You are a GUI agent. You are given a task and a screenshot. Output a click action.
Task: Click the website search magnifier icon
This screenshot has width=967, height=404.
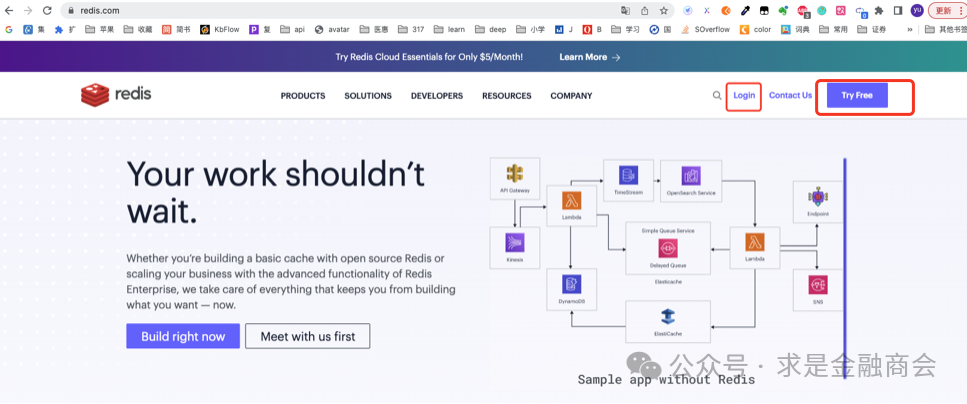tap(717, 96)
